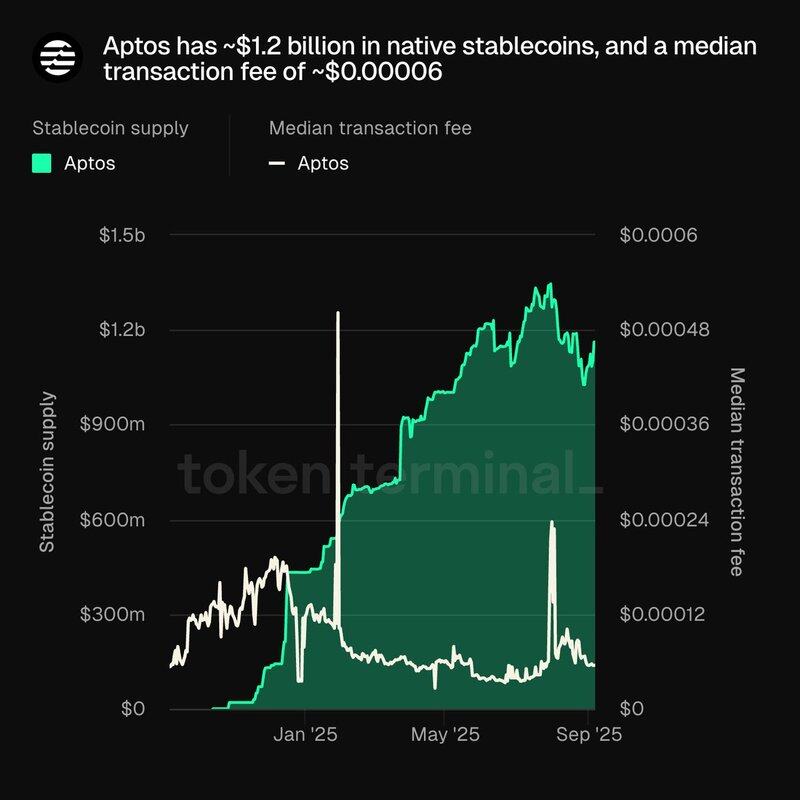
Task: Click the Jan '25 x-axis marker
Action: [305, 735]
